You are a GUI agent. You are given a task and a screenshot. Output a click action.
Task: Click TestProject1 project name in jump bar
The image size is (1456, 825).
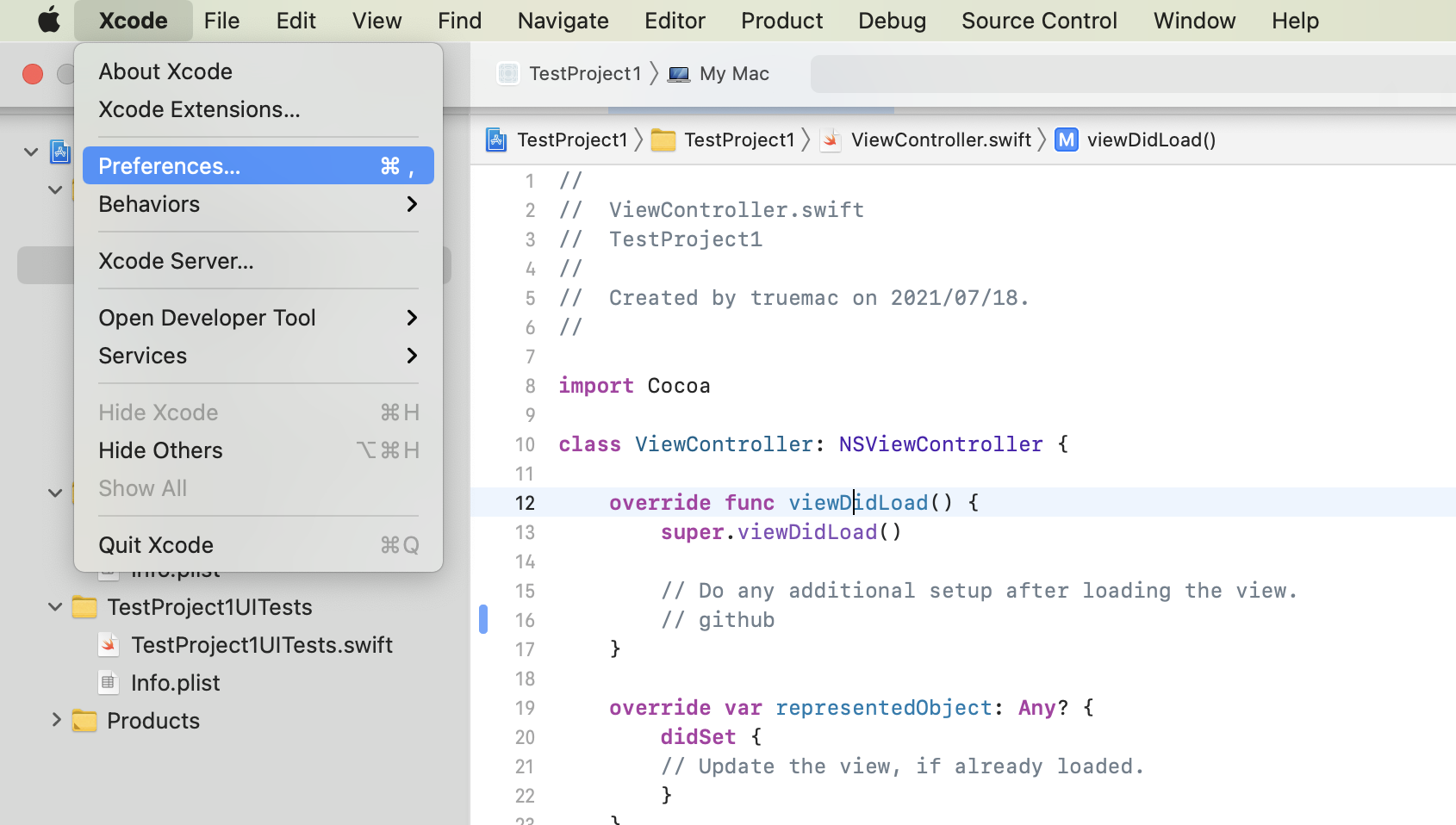coord(572,140)
